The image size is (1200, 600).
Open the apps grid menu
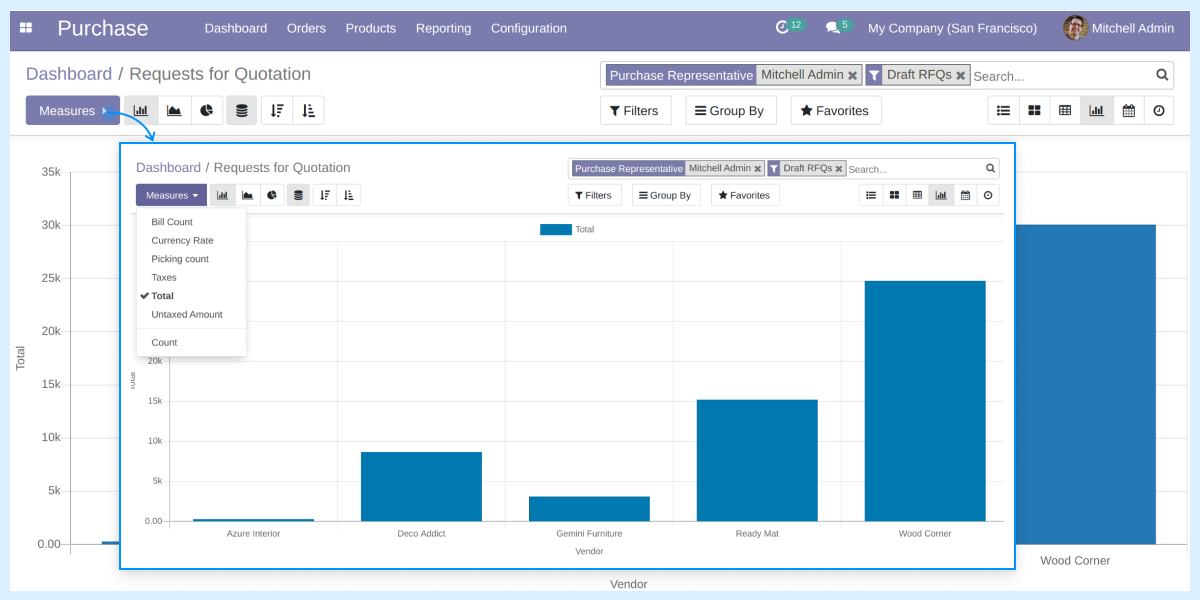tap(25, 27)
